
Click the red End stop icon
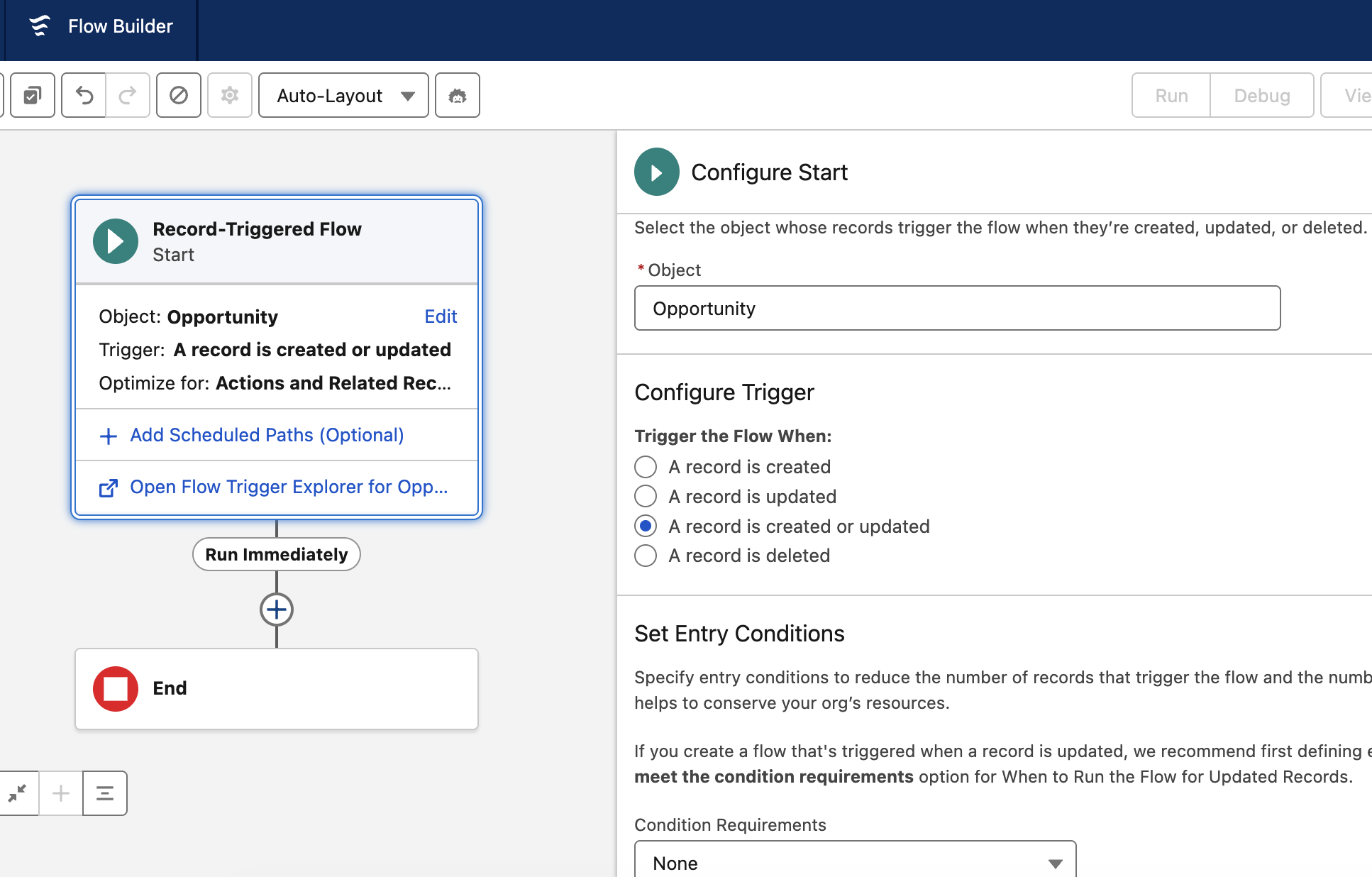click(x=116, y=688)
